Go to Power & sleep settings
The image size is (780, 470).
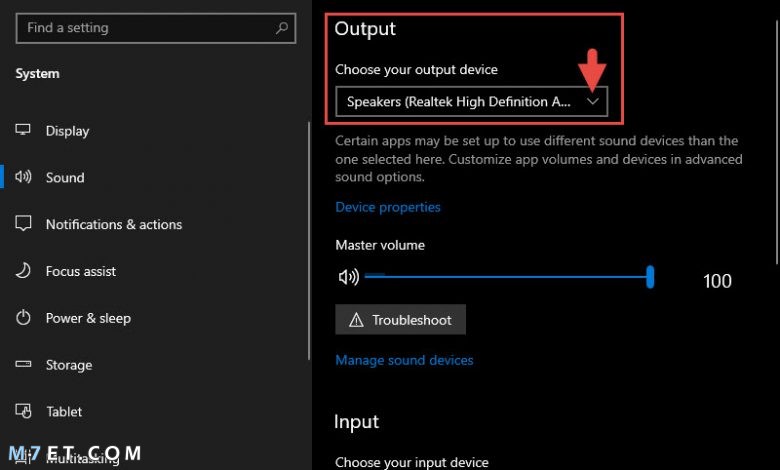point(88,318)
